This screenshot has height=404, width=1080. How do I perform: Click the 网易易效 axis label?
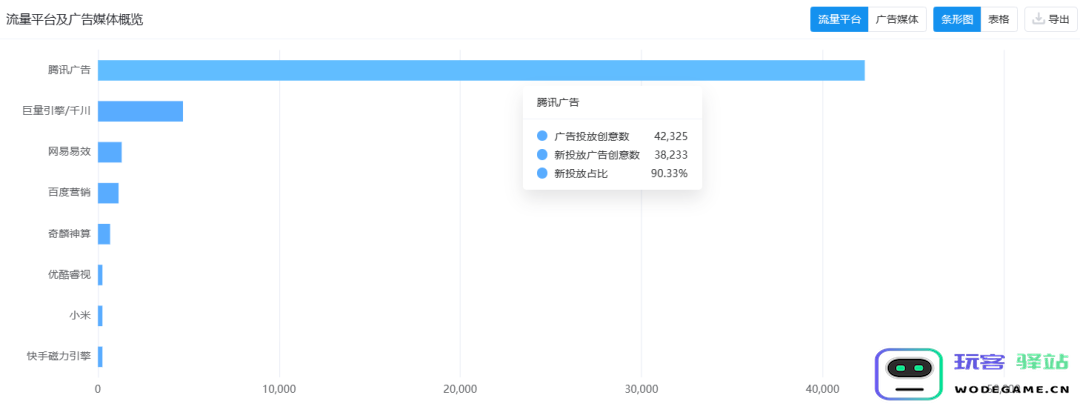[69, 152]
